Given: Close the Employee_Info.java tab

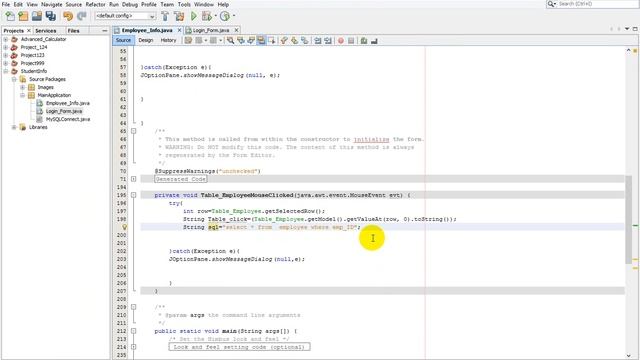Looking at the screenshot, I should pos(179,31).
